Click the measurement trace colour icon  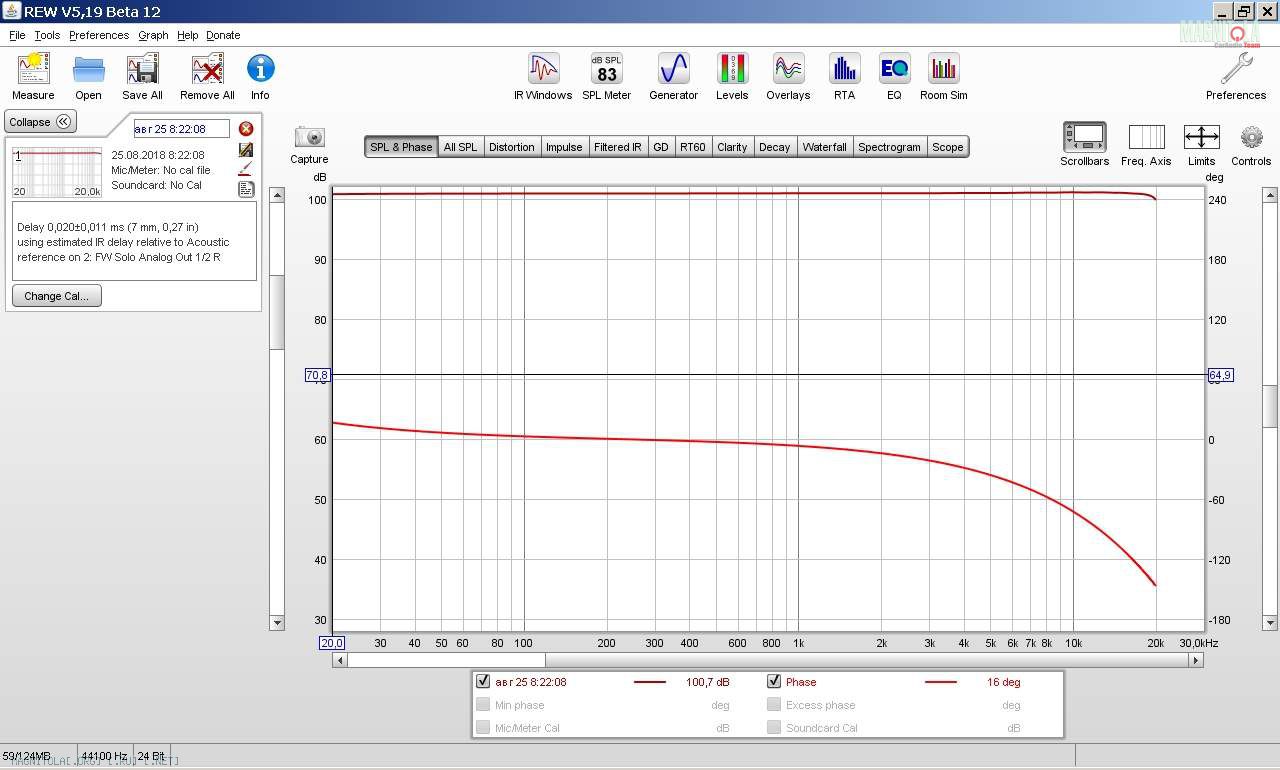[246, 169]
